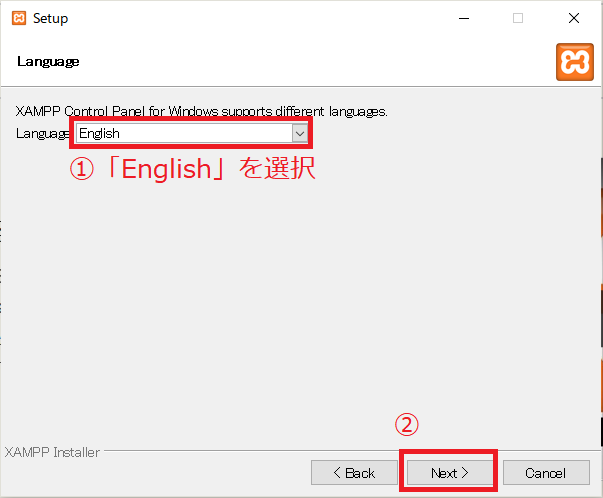Open the Language combo box

click(191, 133)
